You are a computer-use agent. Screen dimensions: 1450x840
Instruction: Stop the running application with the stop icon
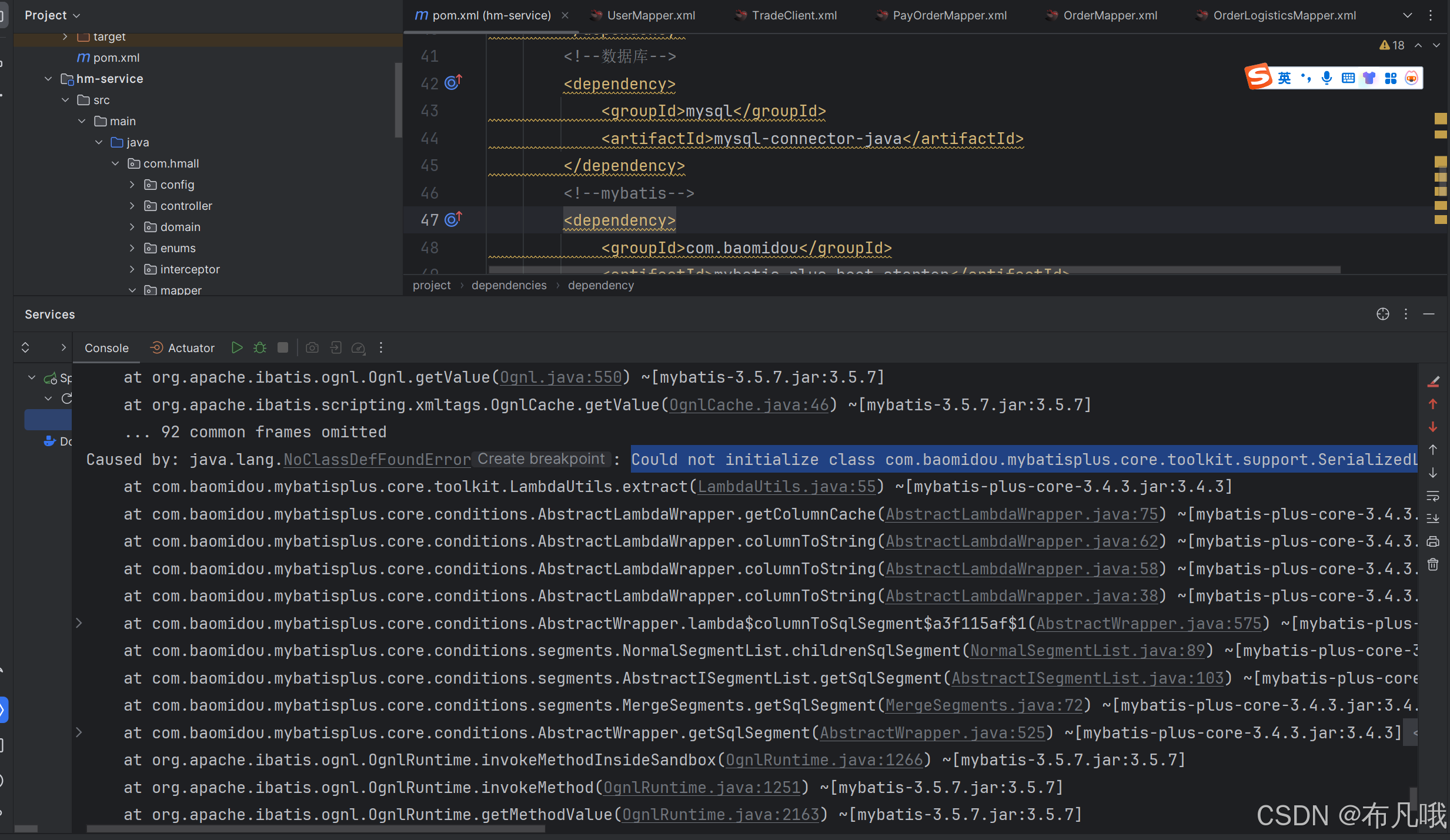click(282, 347)
